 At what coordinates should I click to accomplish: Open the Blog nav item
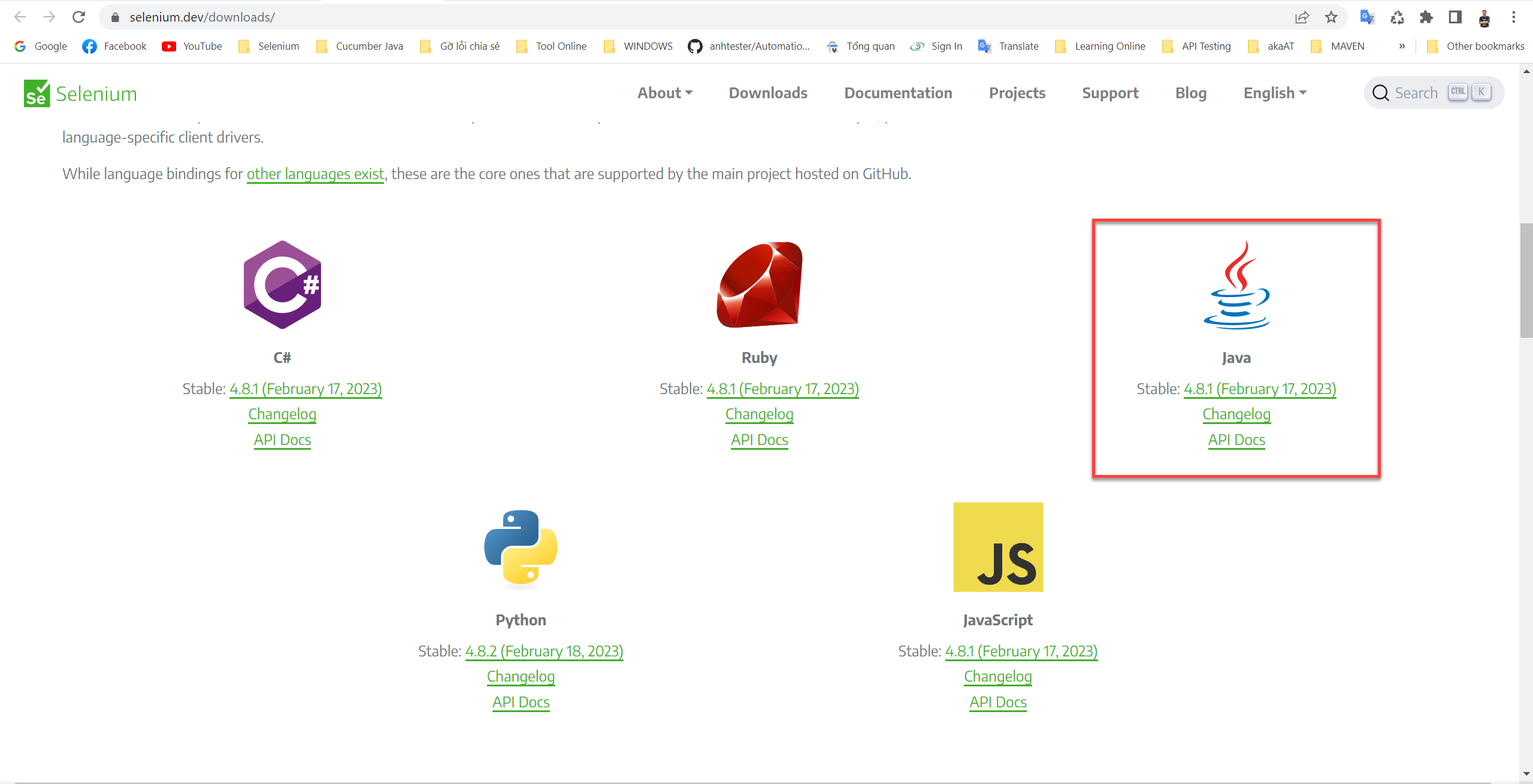click(x=1191, y=93)
